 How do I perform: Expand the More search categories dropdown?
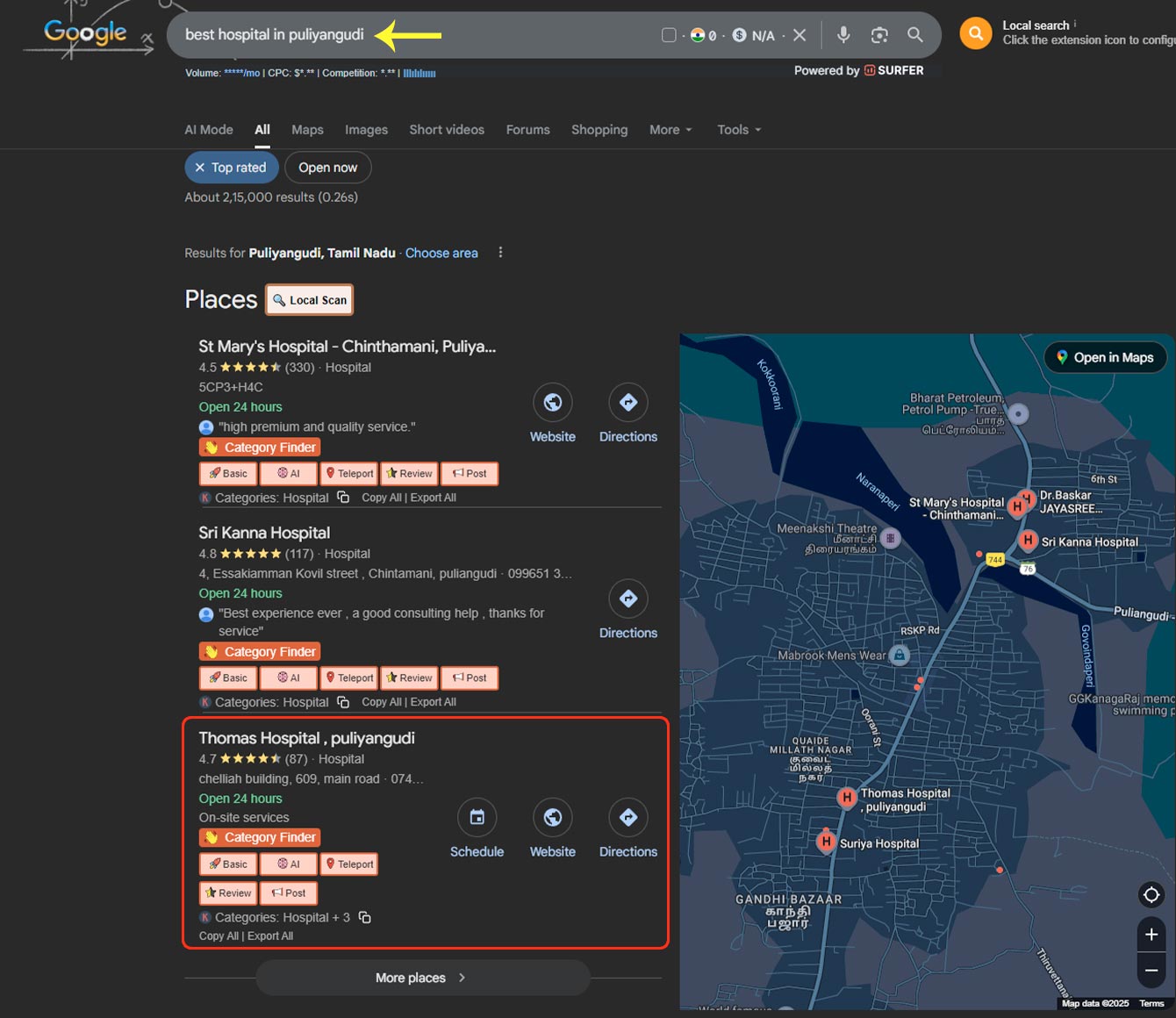pyautogui.click(x=670, y=130)
